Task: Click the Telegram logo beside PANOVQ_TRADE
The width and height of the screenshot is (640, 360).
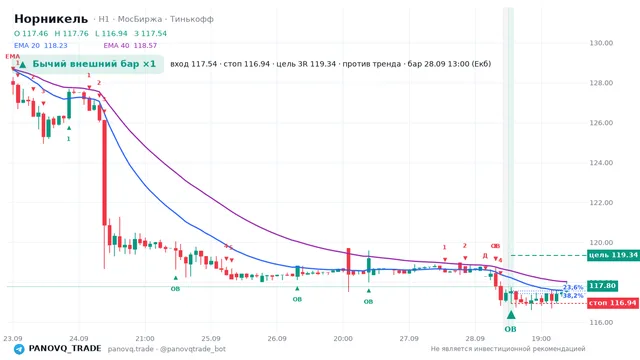Action: (x=19, y=349)
